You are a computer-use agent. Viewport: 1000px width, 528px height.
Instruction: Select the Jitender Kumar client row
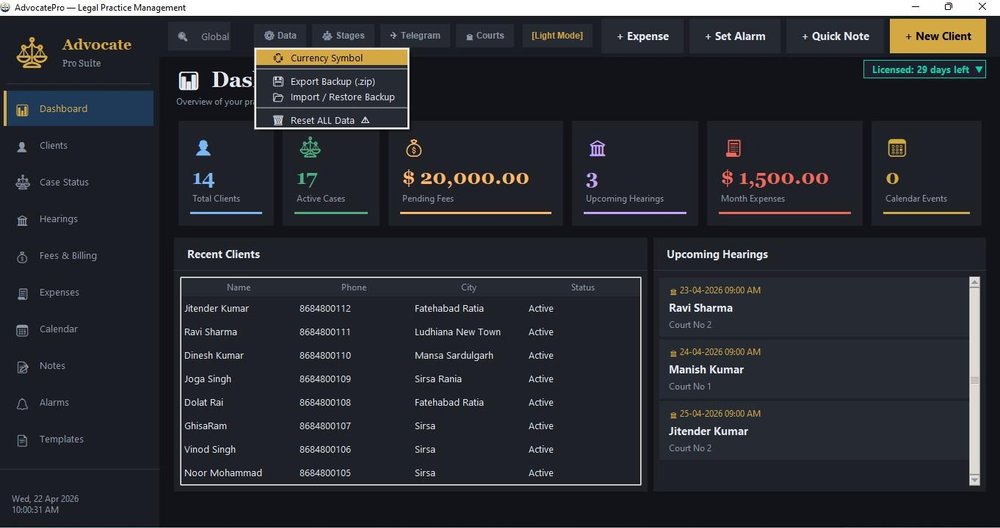[x=411, y=309]
